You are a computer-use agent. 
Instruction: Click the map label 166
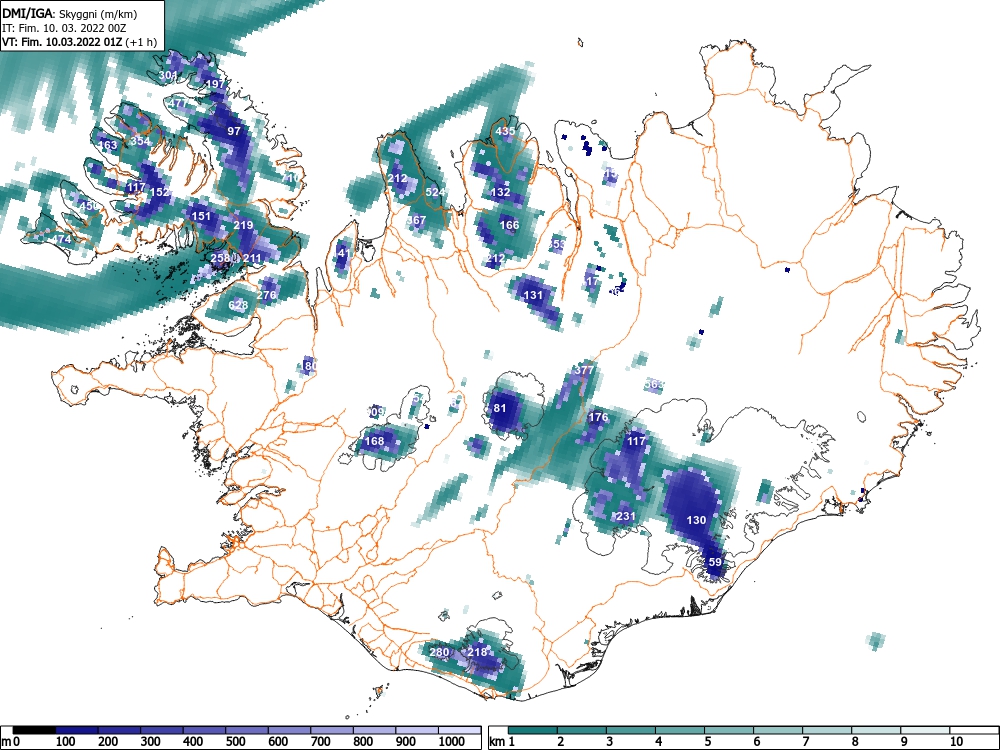510,225
